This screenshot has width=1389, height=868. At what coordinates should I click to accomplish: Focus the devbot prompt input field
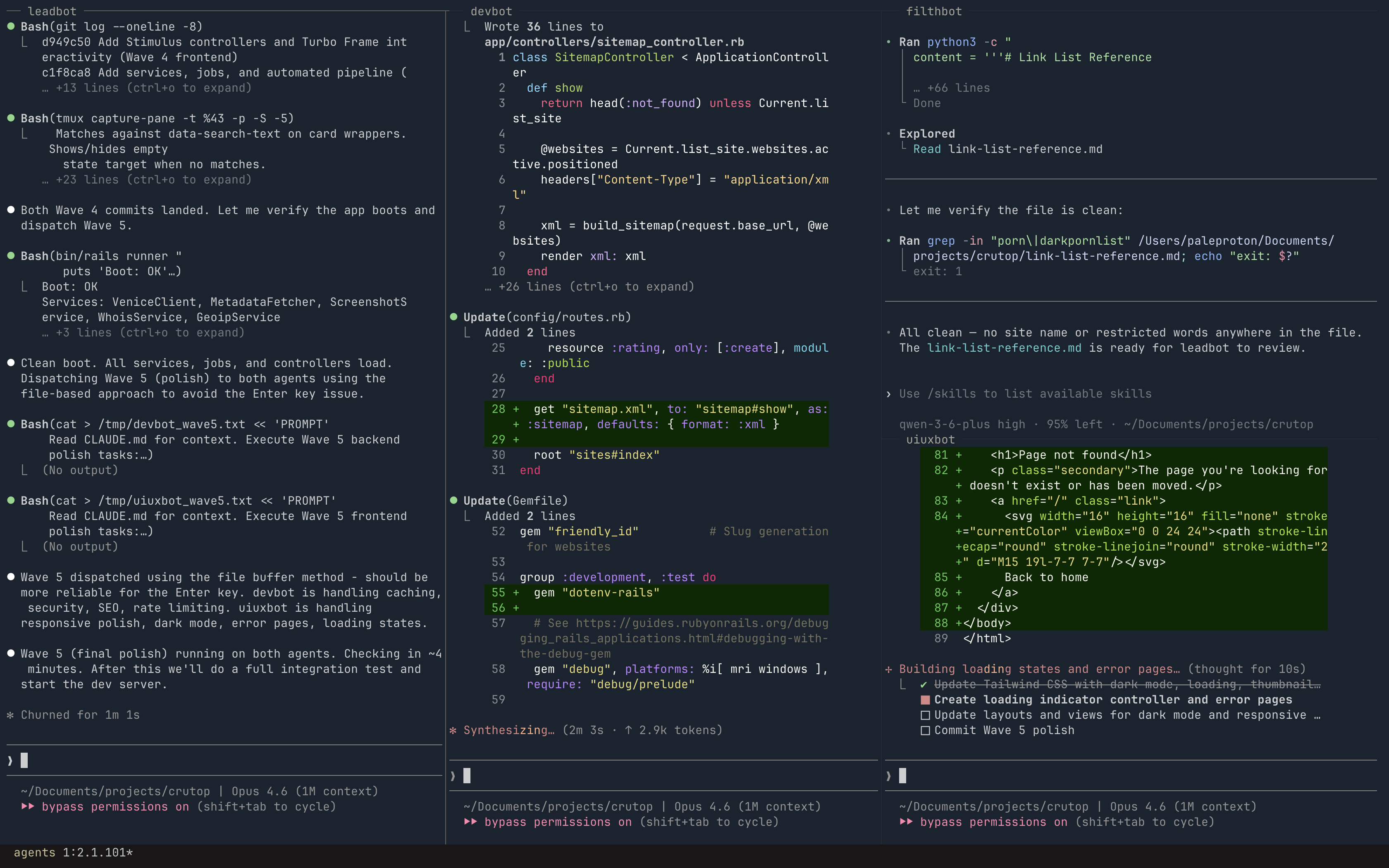click(660, 776)
